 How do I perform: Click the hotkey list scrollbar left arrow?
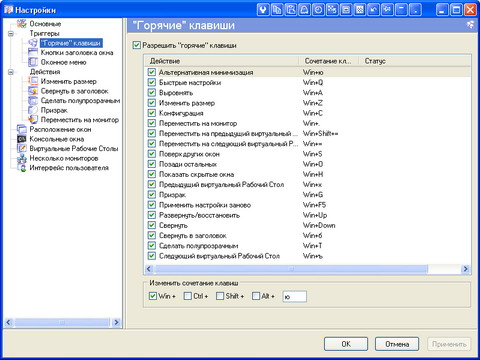[x=149, y=269]
